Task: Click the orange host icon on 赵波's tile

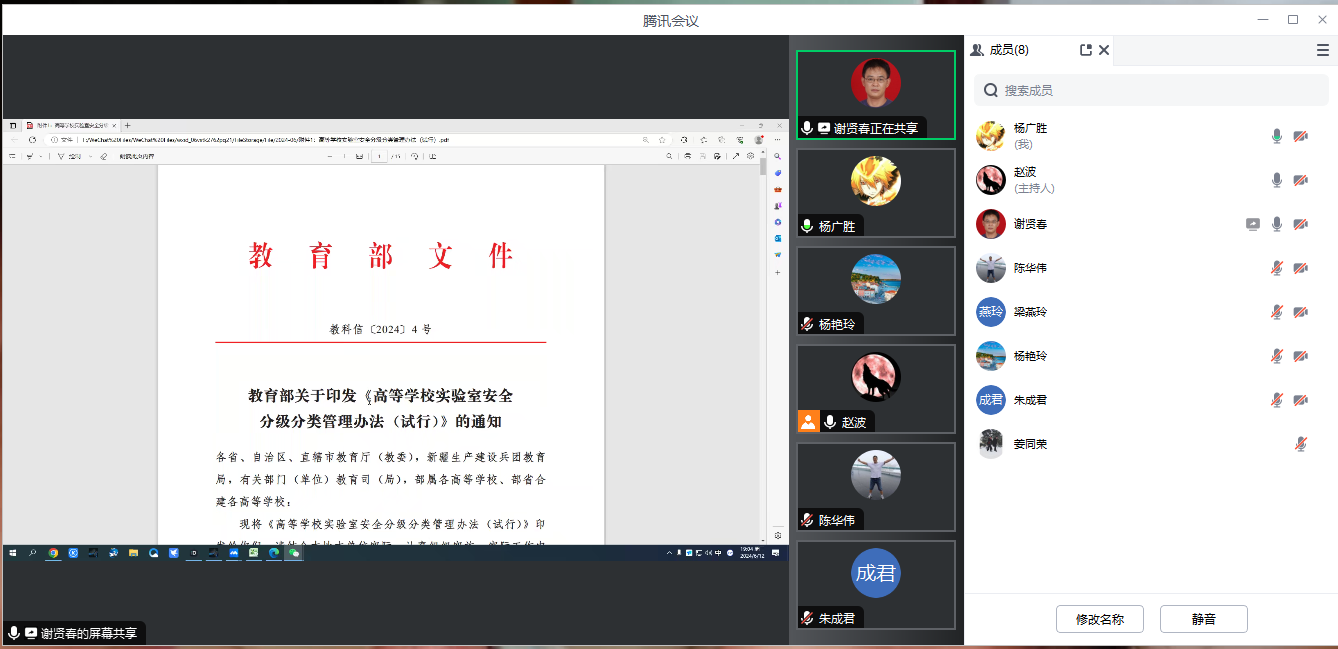Action: 808,422
